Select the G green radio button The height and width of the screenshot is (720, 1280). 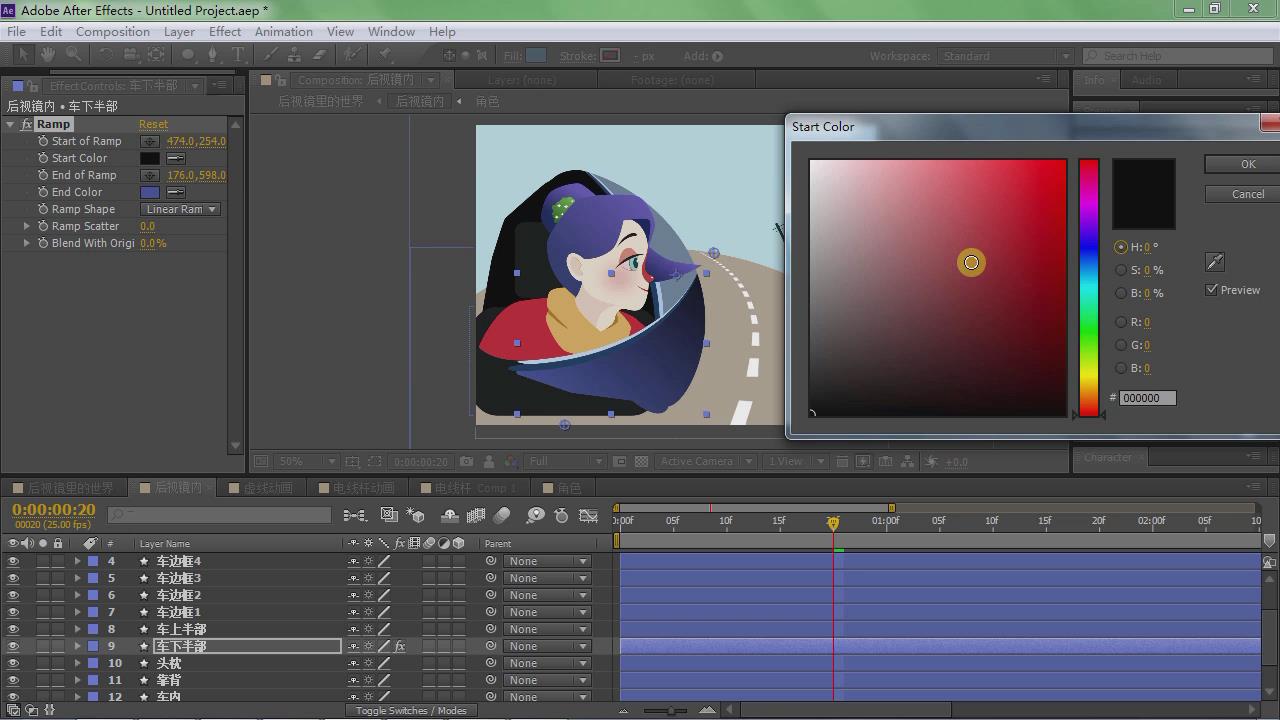[x=1121, y=345]
